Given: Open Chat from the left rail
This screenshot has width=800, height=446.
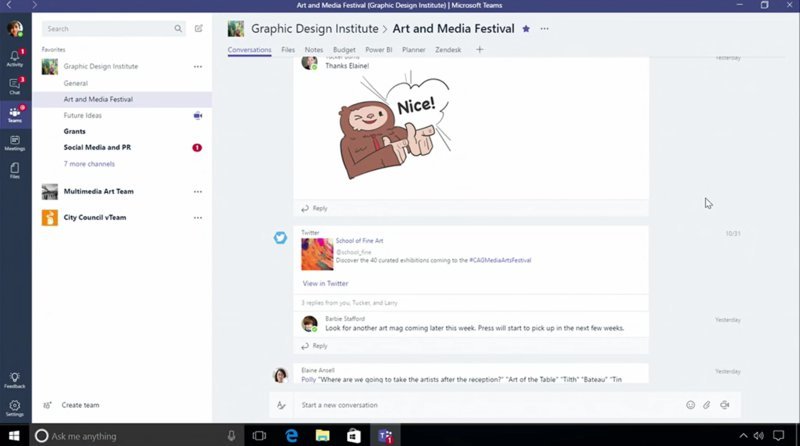Looking at the screenshot, I should click(15, 86).
